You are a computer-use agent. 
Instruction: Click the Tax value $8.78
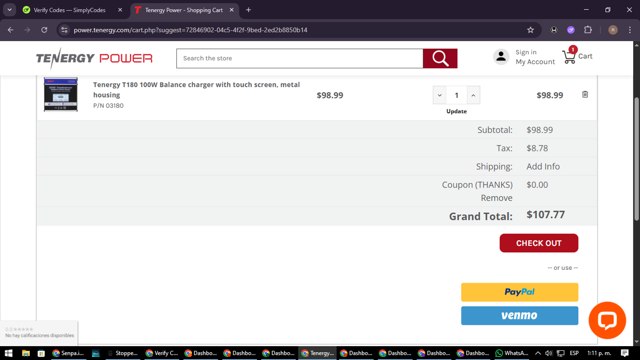[537, 148]
